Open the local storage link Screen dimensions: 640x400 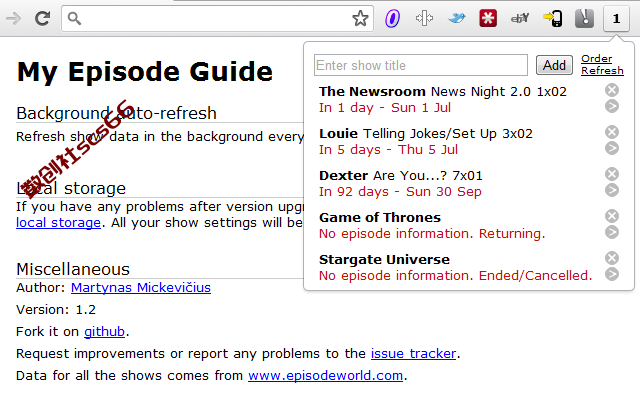point(58,223)
